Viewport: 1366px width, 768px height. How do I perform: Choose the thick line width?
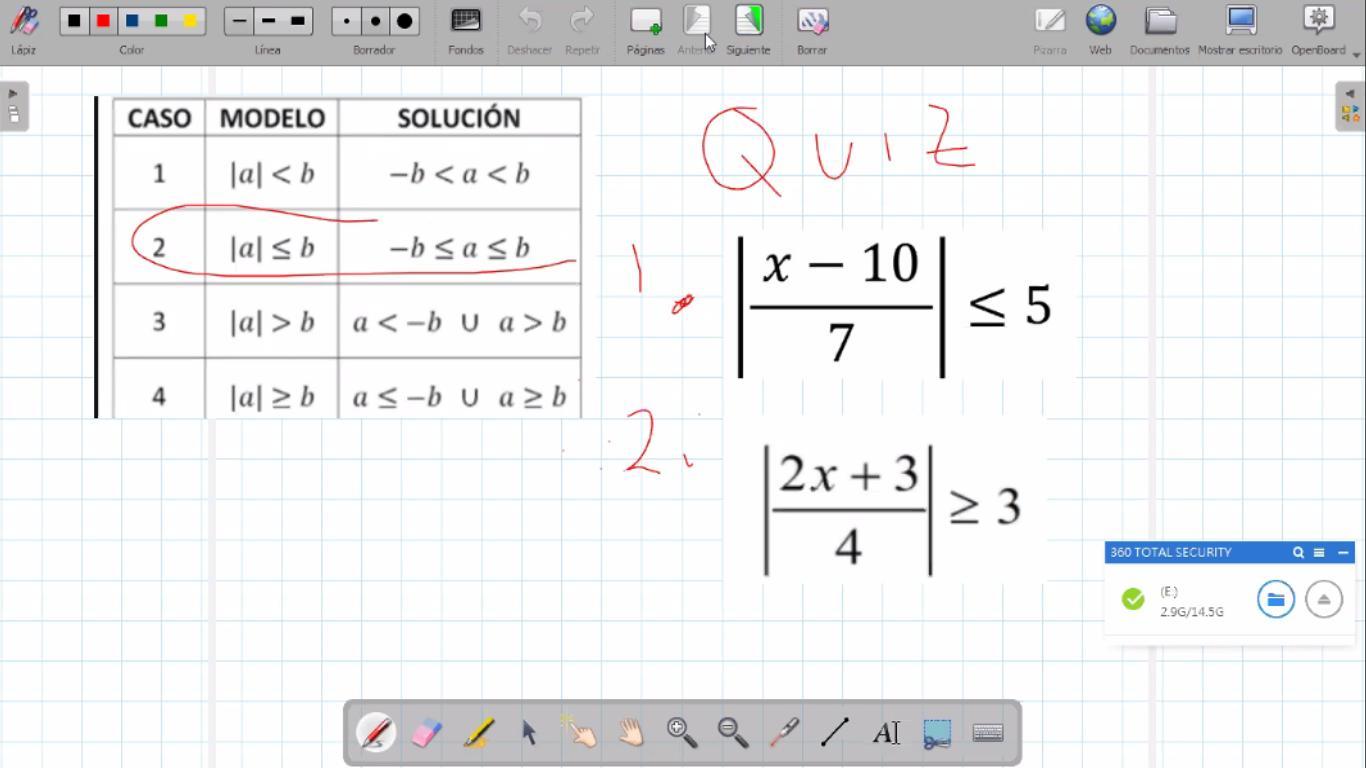coord(297,21)
